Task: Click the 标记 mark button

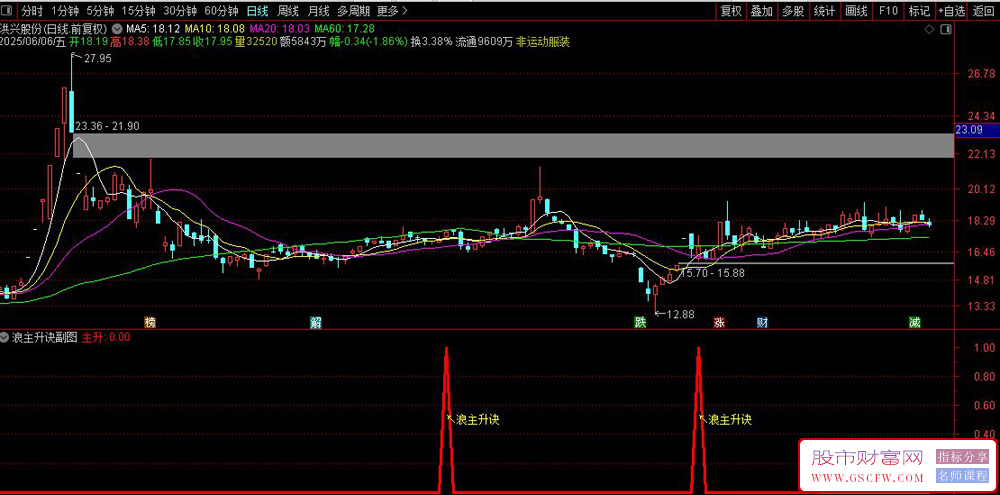Action: pyautogui.click(x=919, y=11)
